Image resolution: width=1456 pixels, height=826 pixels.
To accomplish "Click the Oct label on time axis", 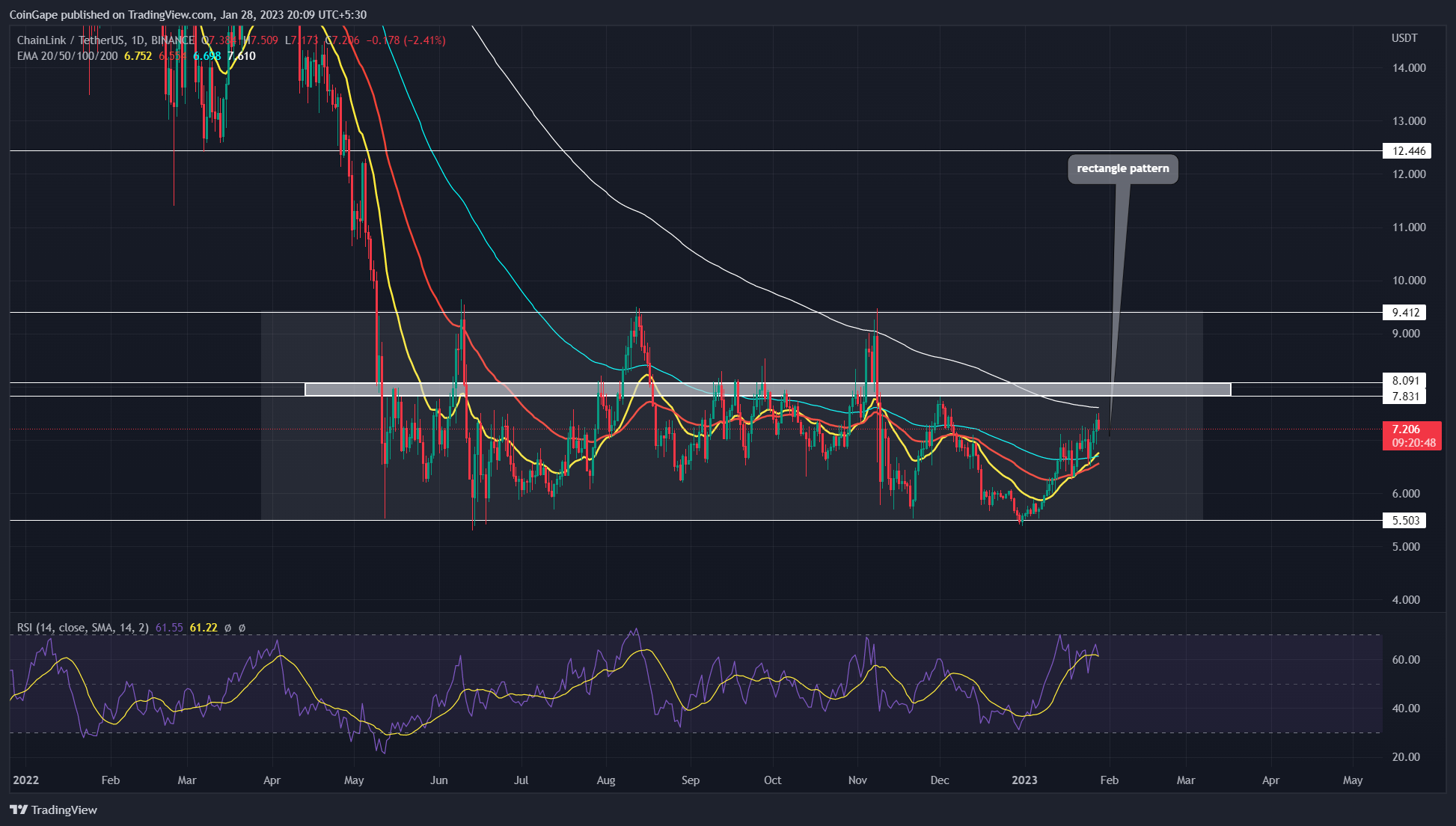I will 772,780.
